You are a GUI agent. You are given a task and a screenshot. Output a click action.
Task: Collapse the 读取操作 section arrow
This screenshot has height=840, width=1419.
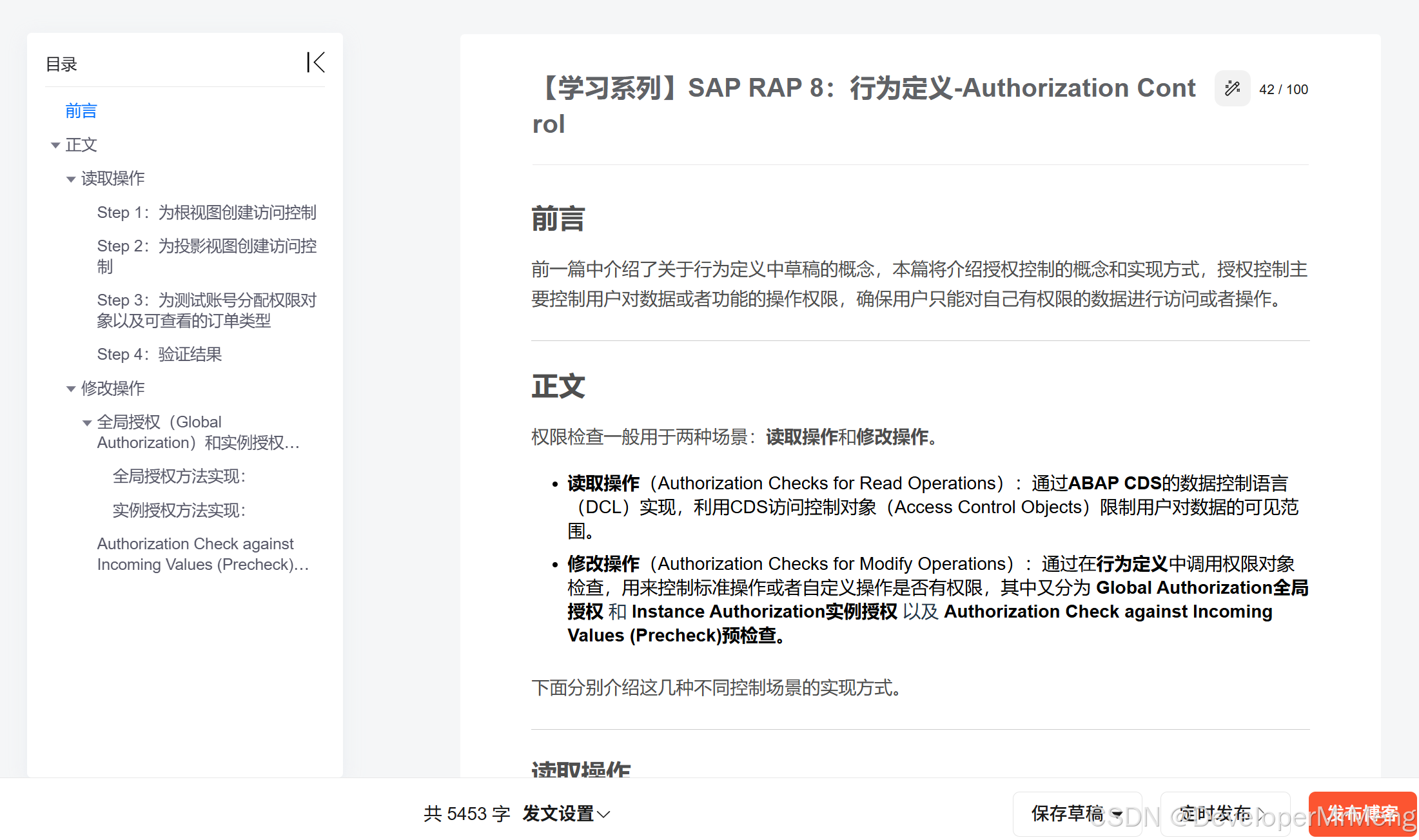[71, 179]
